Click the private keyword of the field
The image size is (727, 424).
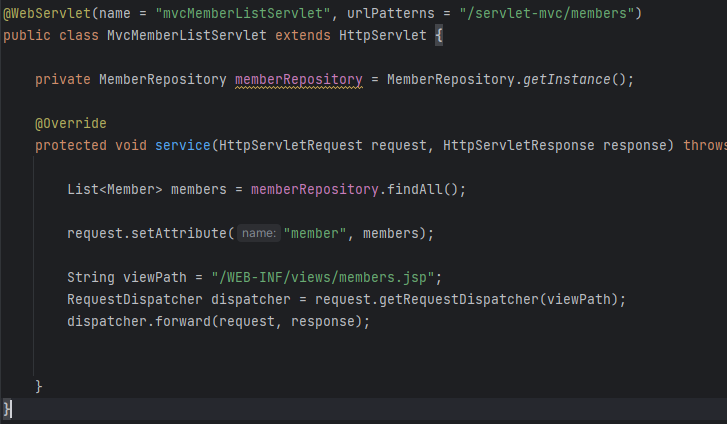point(63,79)
